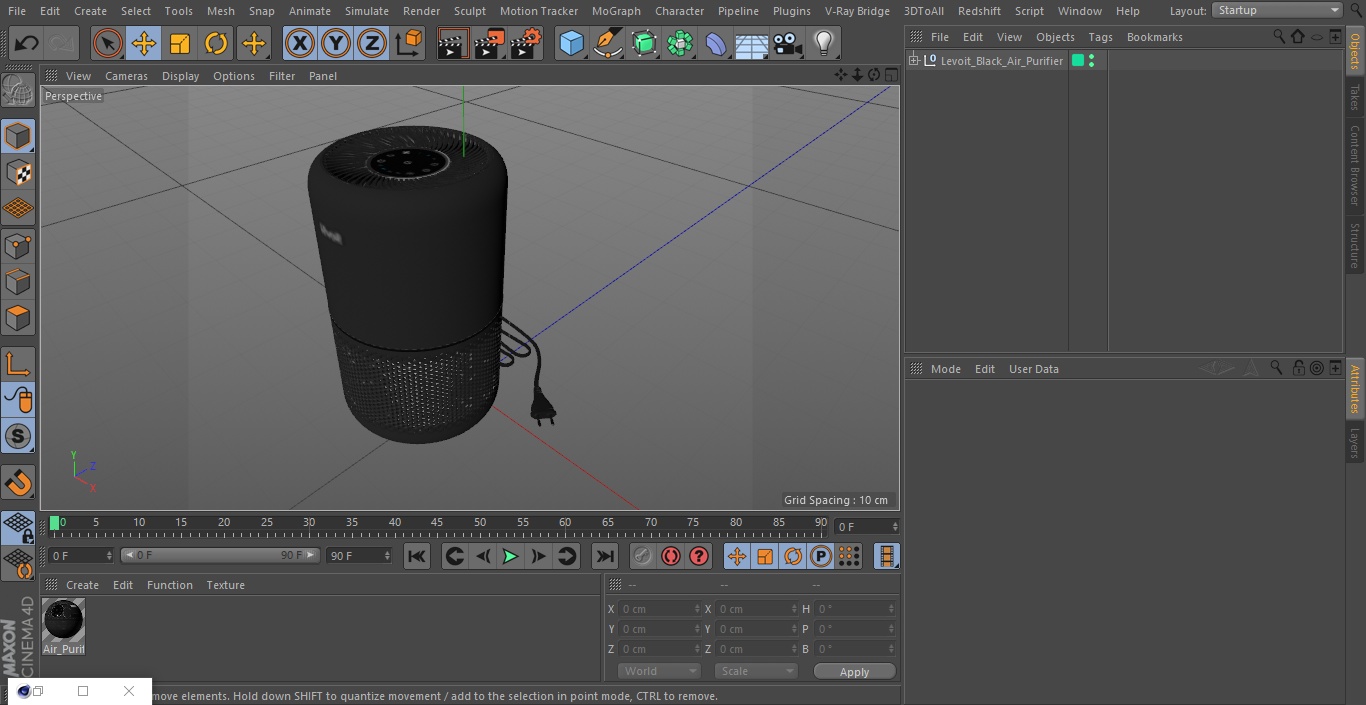Open the Scale mode dropdown
The height and width of the screenshot is (705, 1366).
[755, 671]
